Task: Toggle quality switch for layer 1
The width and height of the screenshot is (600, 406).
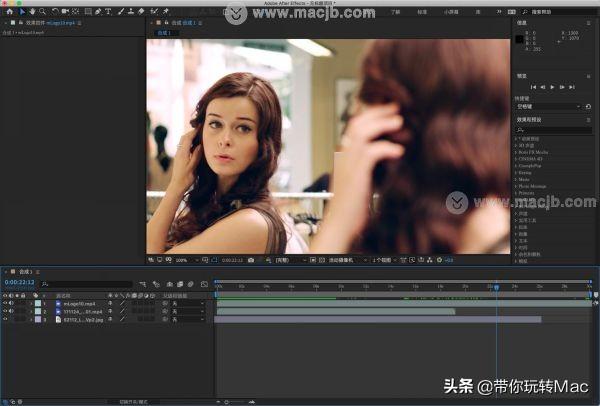Action: (x=122, y=303)
